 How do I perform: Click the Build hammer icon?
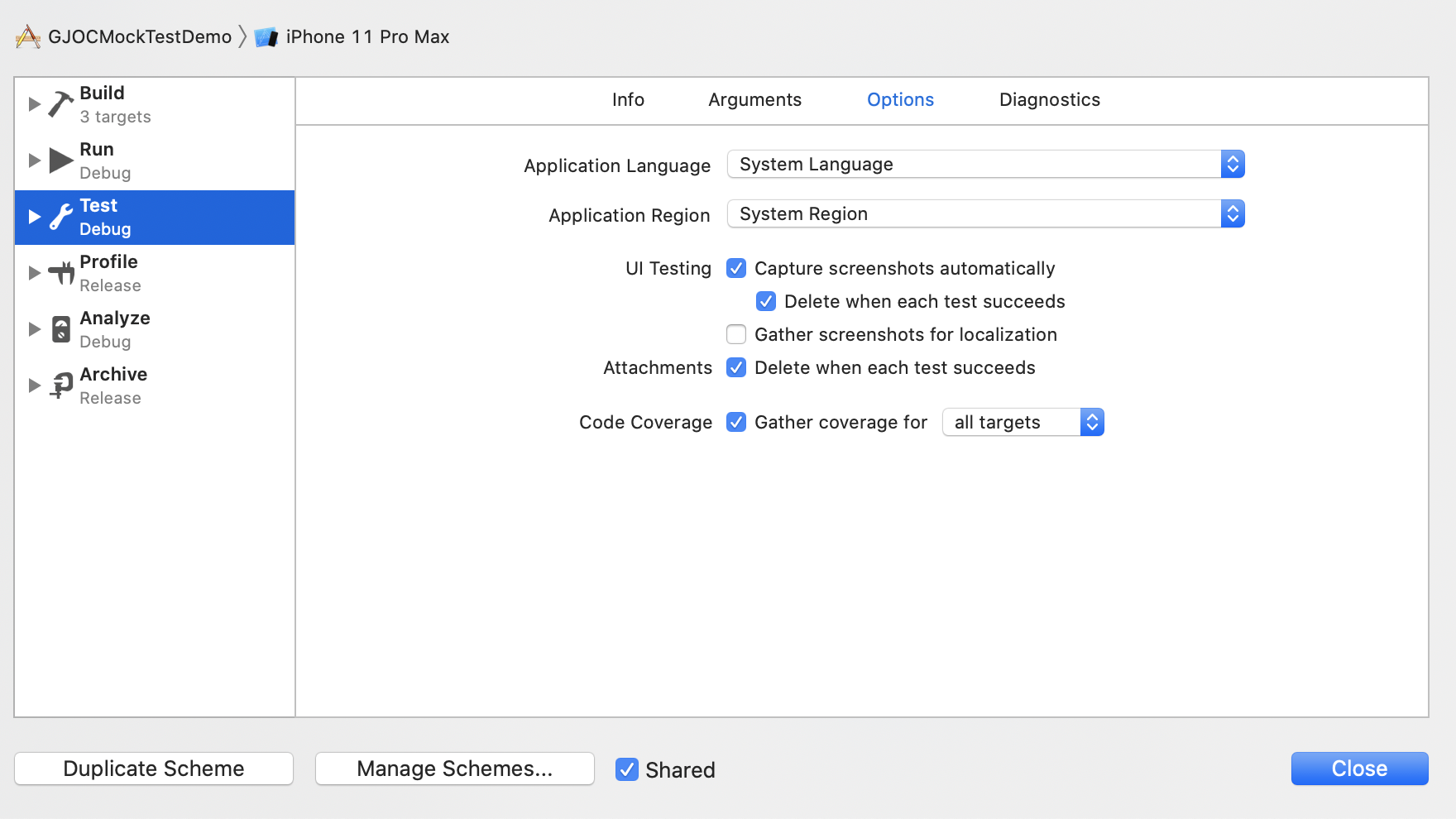pyautogui.click(x=60, y=104)
